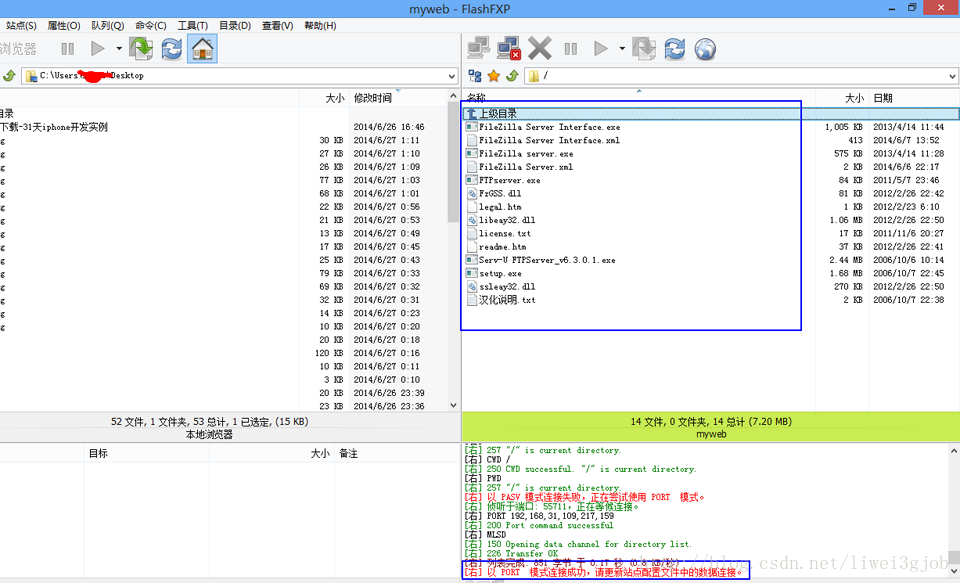Sort local files by 修改时间 column
The height and width of the screenshot is (583, 960).
point(399,98)
